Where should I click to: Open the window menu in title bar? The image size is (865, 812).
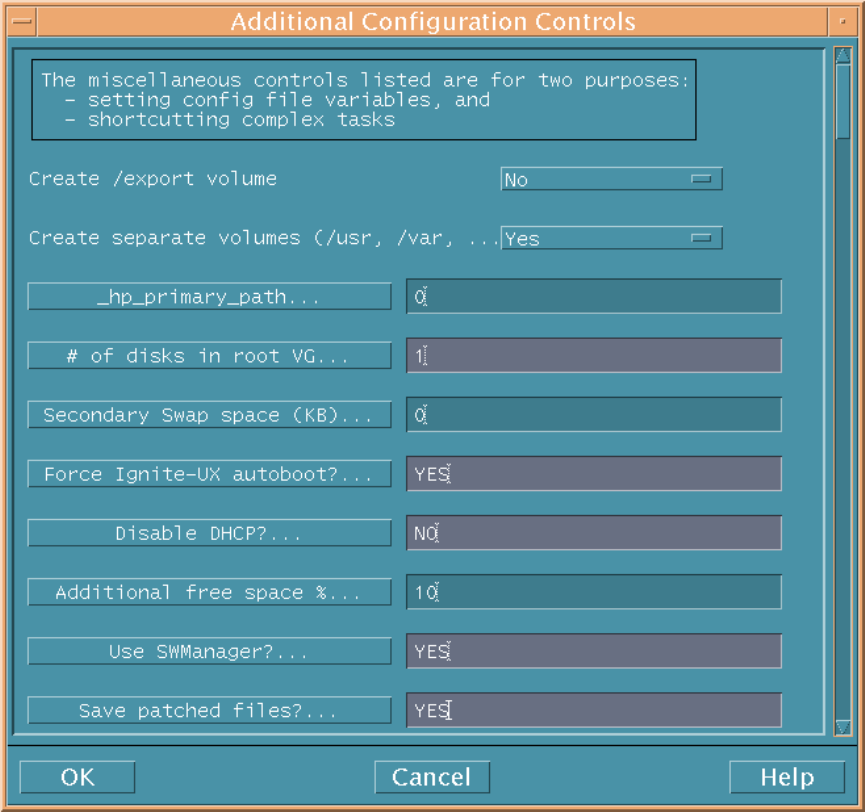click(22, 22)
